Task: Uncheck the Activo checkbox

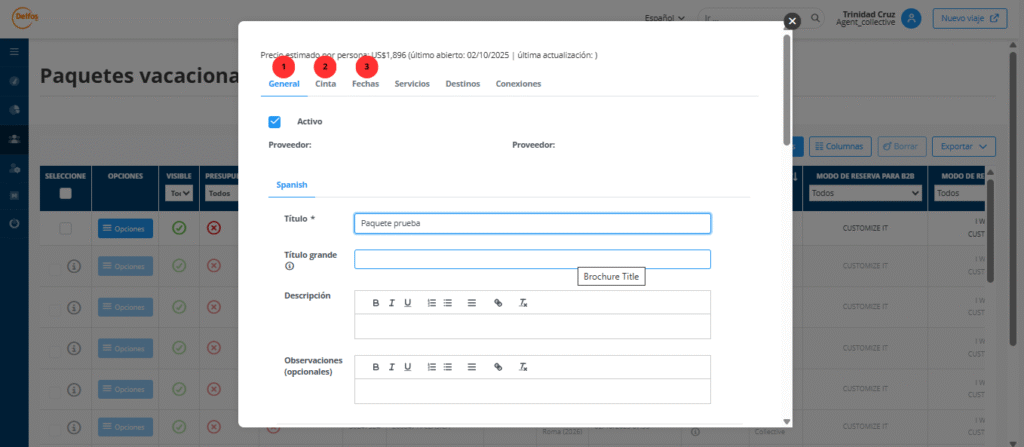Action: click(x=275, y=122)
